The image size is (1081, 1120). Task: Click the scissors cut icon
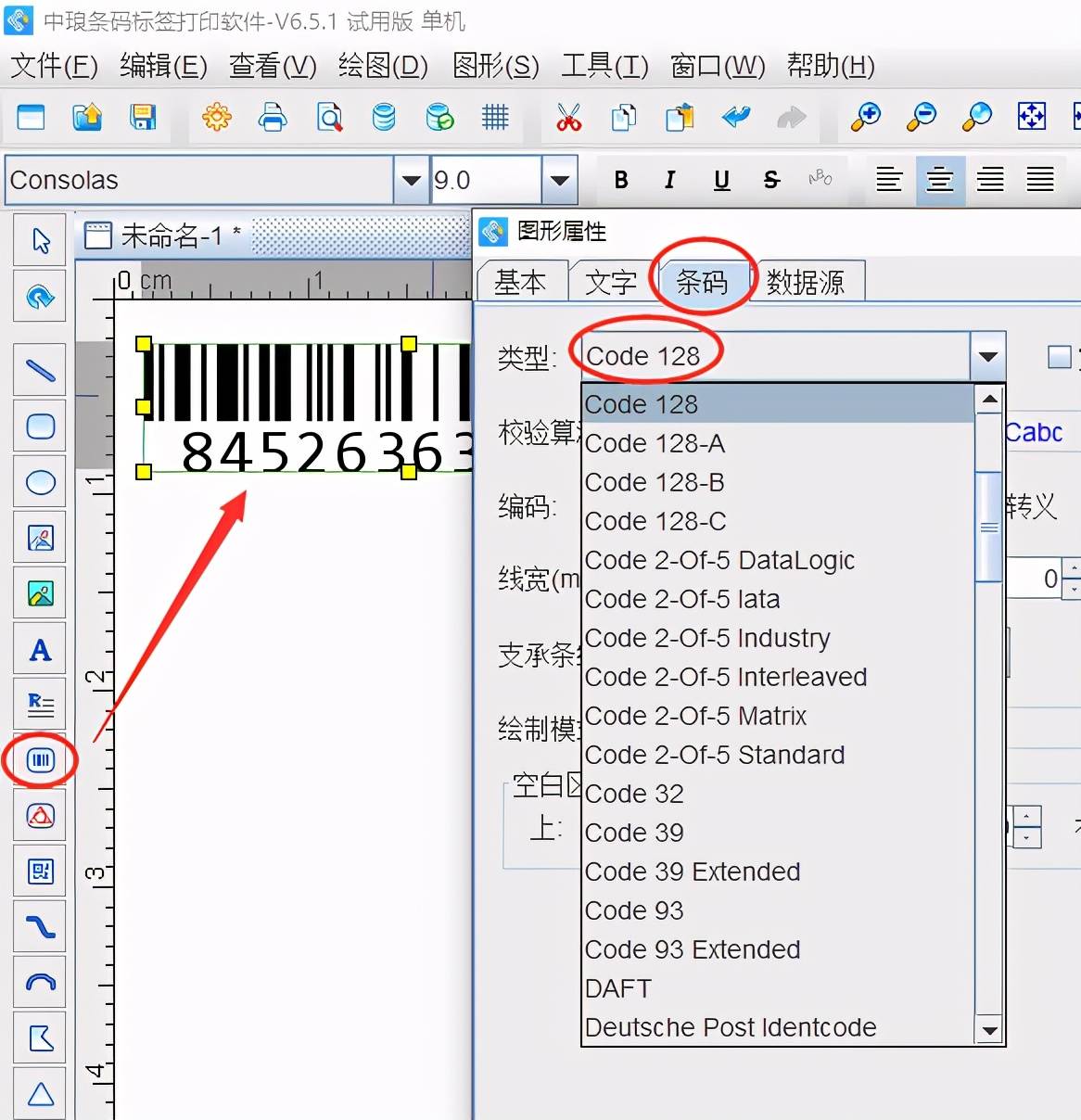tap(568, 118)
